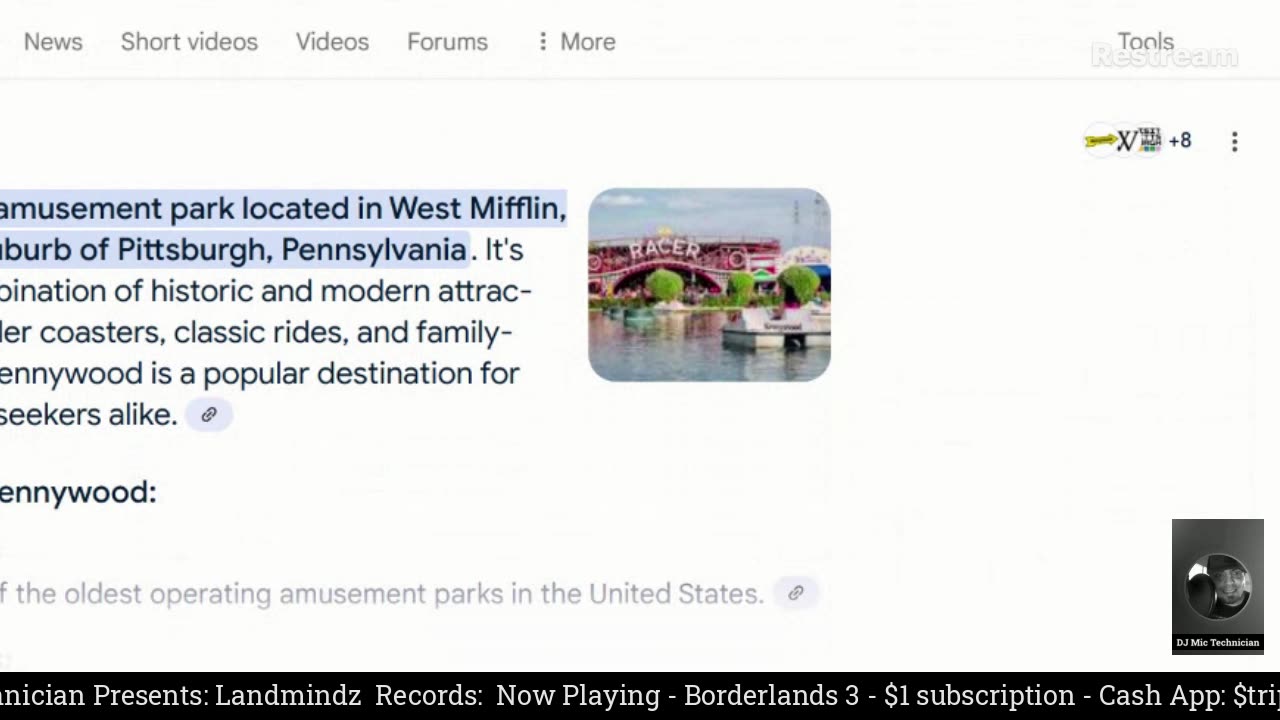Screen dimensions: 1280x720
Task: Open the Kennywood Racer park photo
Action: click(x=709, y=285)
